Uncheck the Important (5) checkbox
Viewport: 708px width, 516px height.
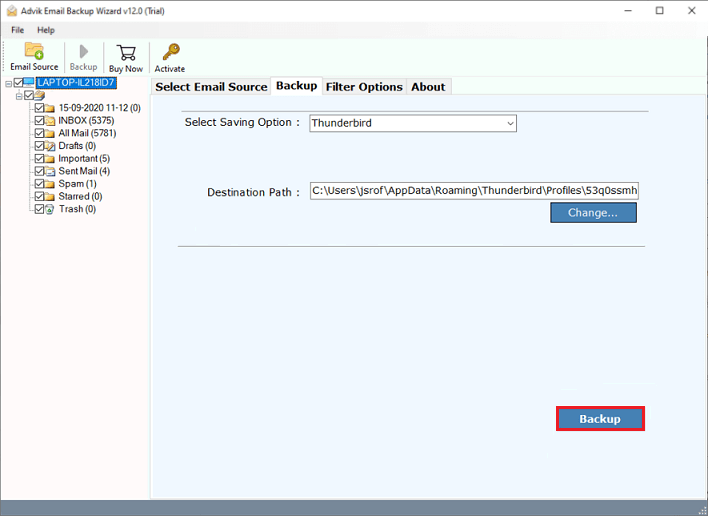(x=39, y=158)
